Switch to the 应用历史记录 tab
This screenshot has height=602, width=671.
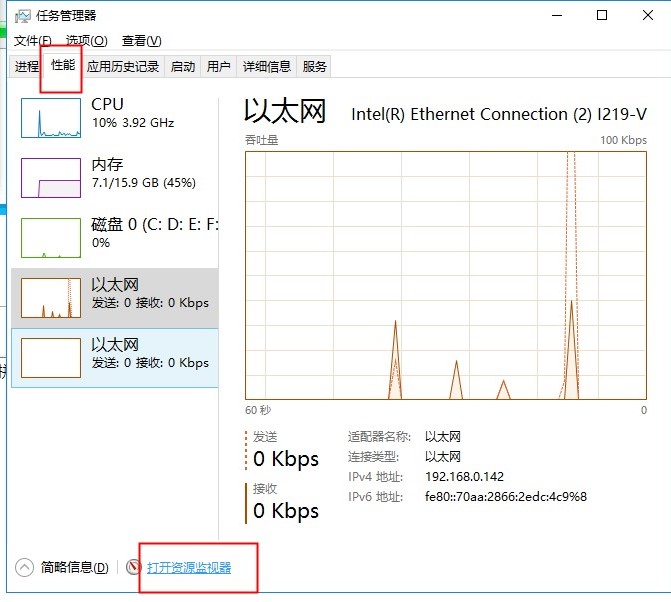click(123, 67)
